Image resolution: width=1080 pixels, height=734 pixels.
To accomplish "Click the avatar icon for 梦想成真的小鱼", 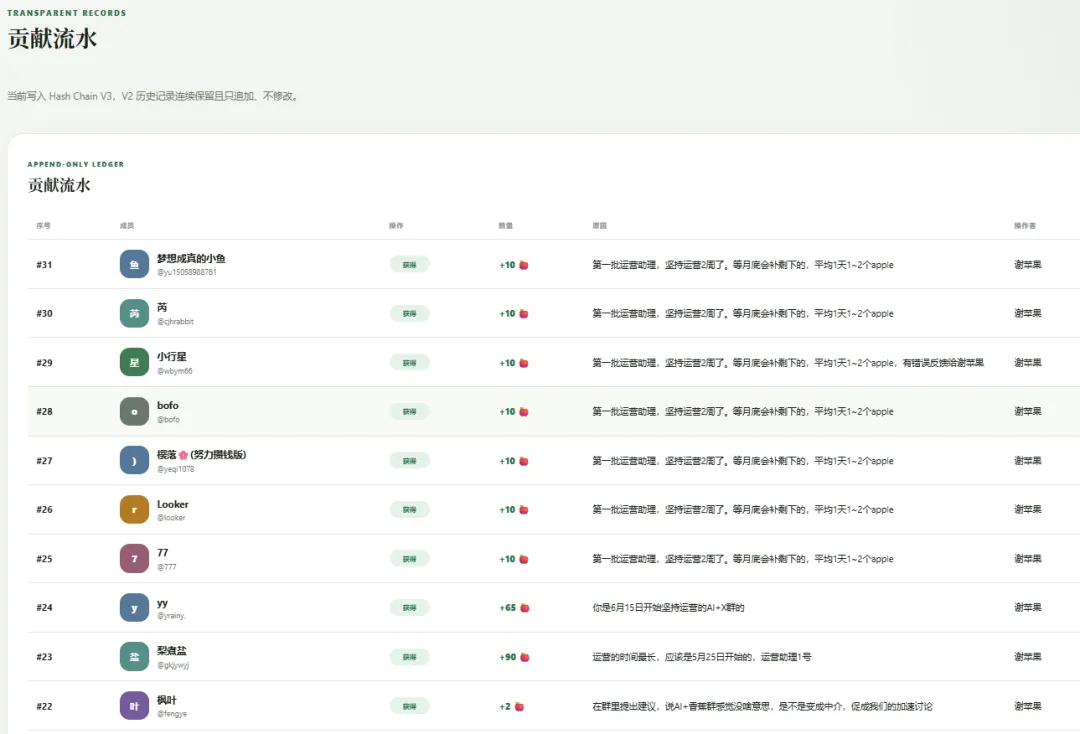I will pyautogui.click(x=134, y=264).
